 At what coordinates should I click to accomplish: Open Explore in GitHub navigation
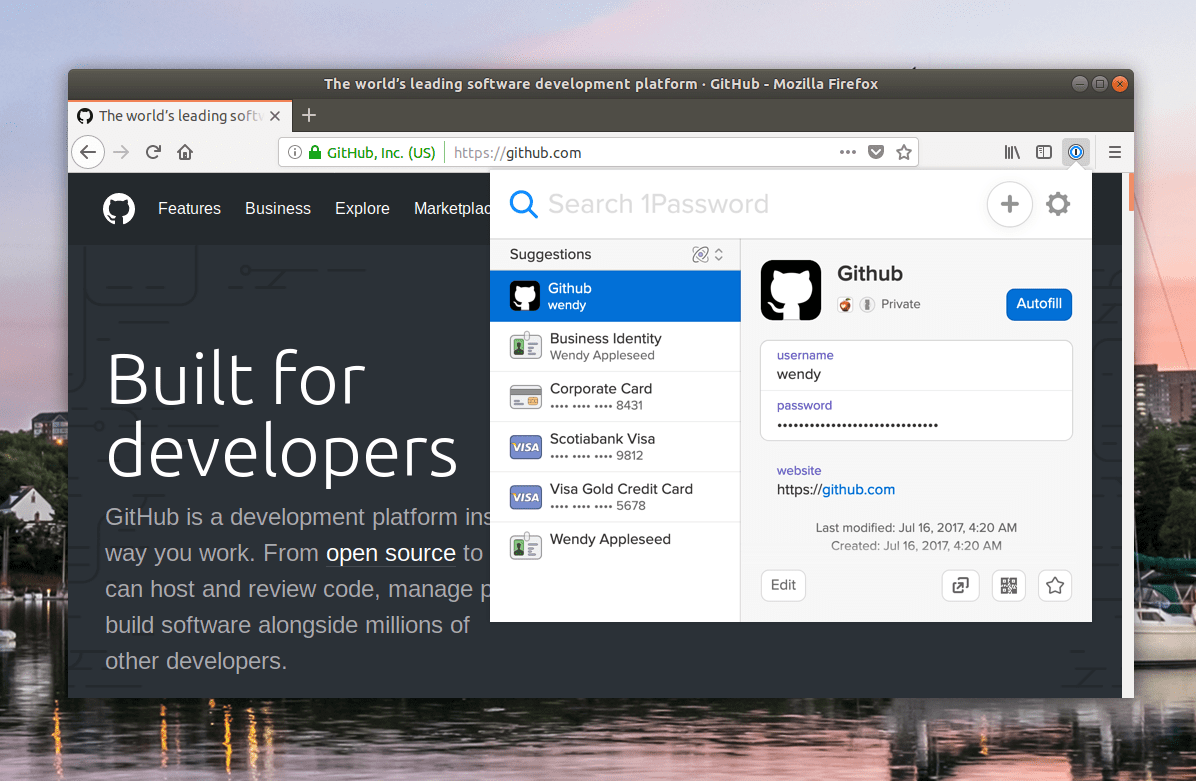(362, 208)
